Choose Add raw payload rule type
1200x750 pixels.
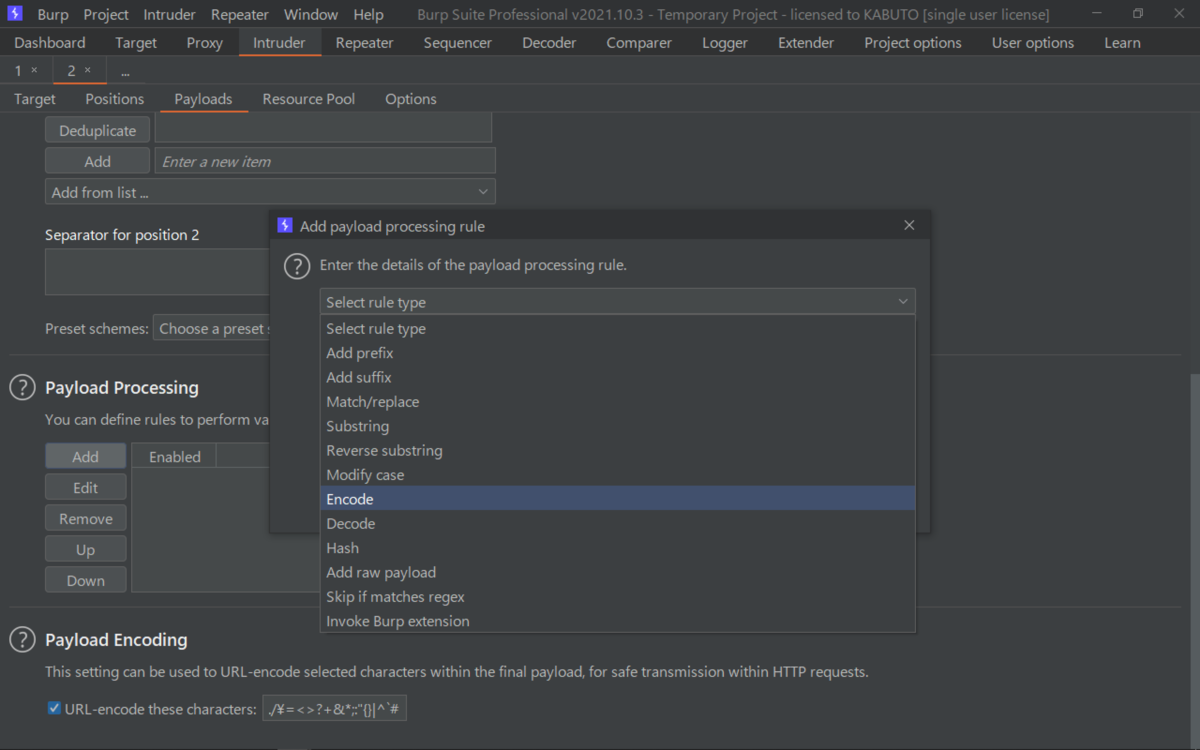coord(617,572)
